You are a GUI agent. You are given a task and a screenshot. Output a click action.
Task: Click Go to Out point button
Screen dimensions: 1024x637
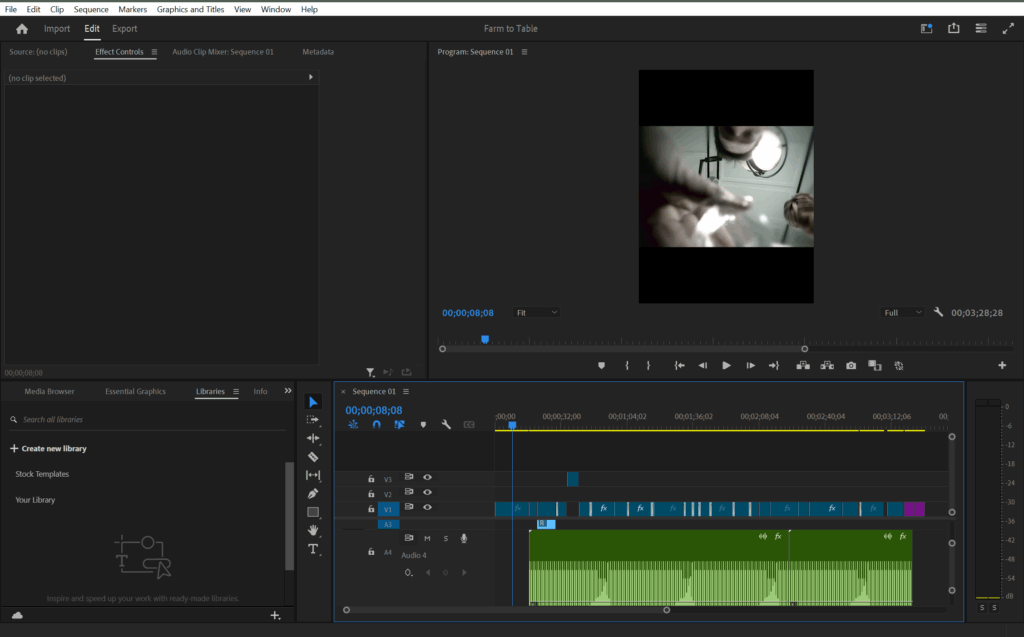click(x=774, y=366)
